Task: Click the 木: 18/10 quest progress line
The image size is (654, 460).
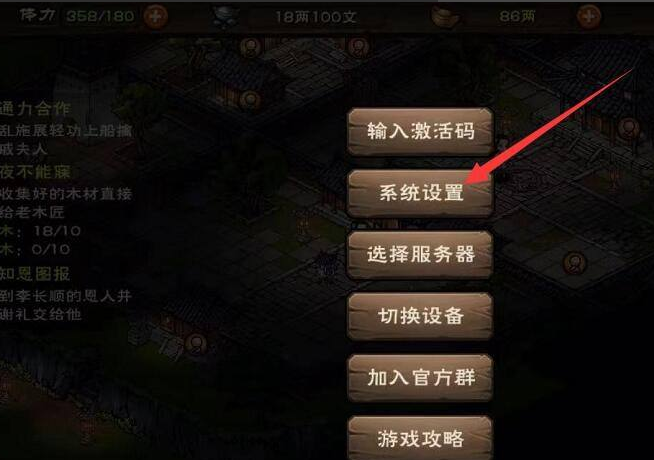Action: point(40,231)
